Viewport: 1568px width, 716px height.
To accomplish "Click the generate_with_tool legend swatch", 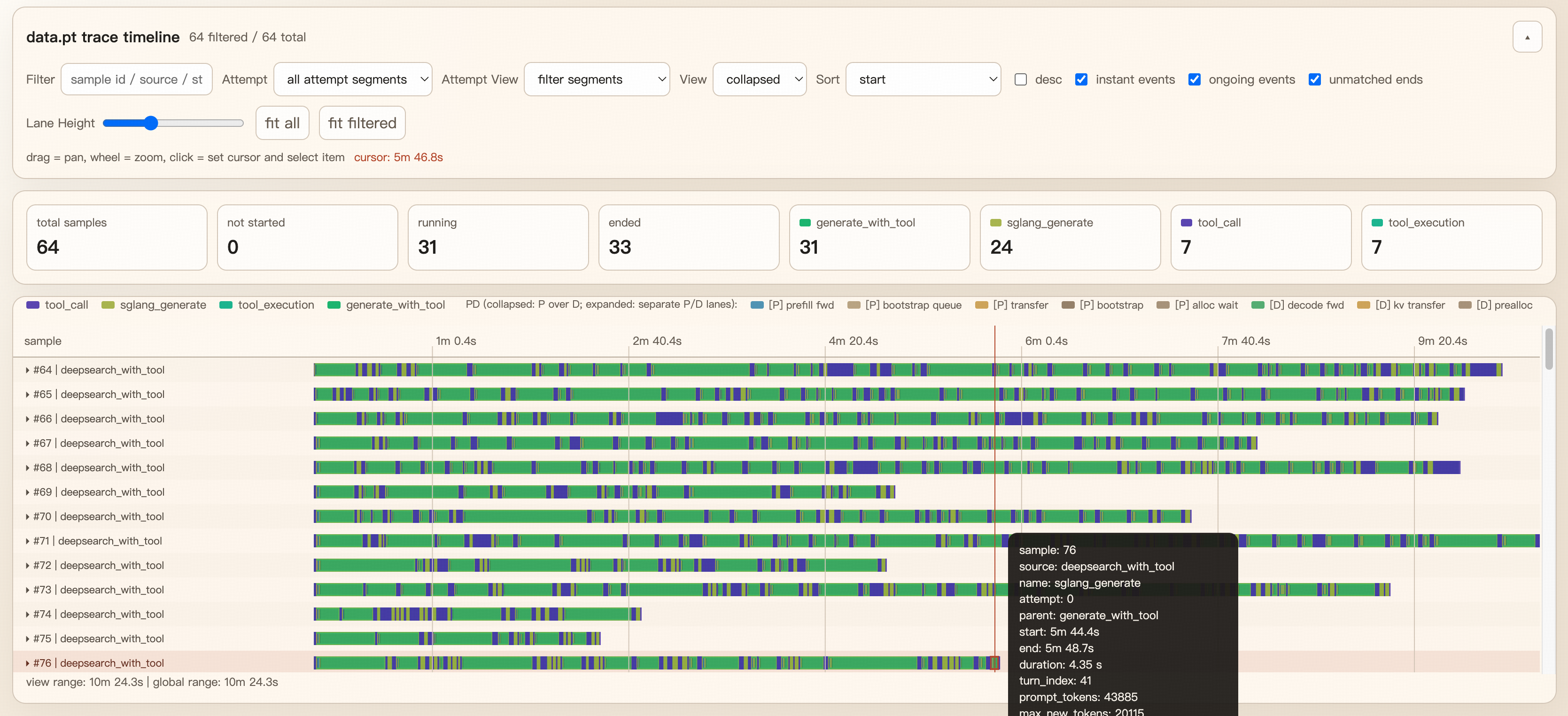I will click(x=334, y=305).
